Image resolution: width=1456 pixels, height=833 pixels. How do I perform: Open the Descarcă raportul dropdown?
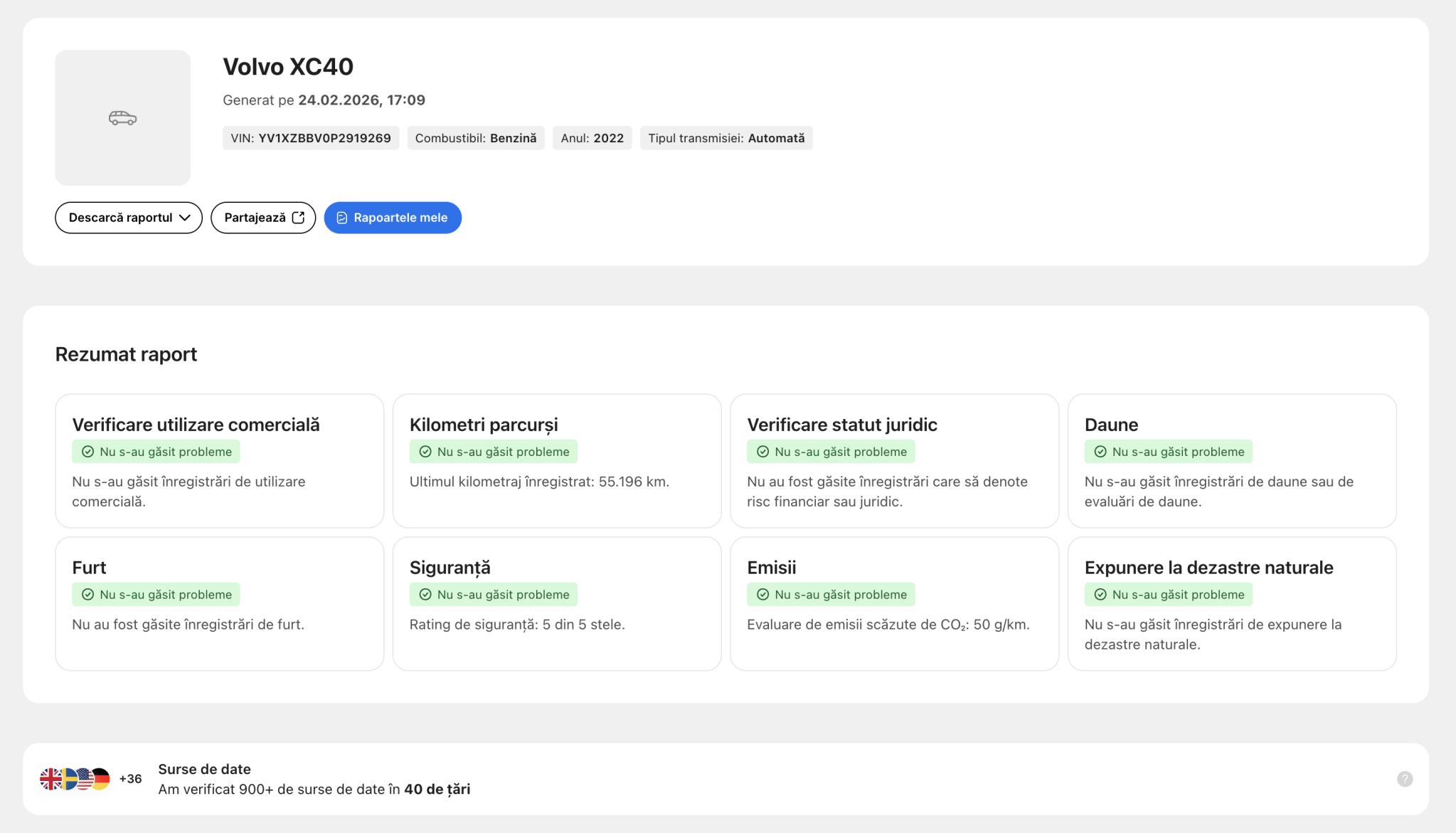click(x=129, y=218)
